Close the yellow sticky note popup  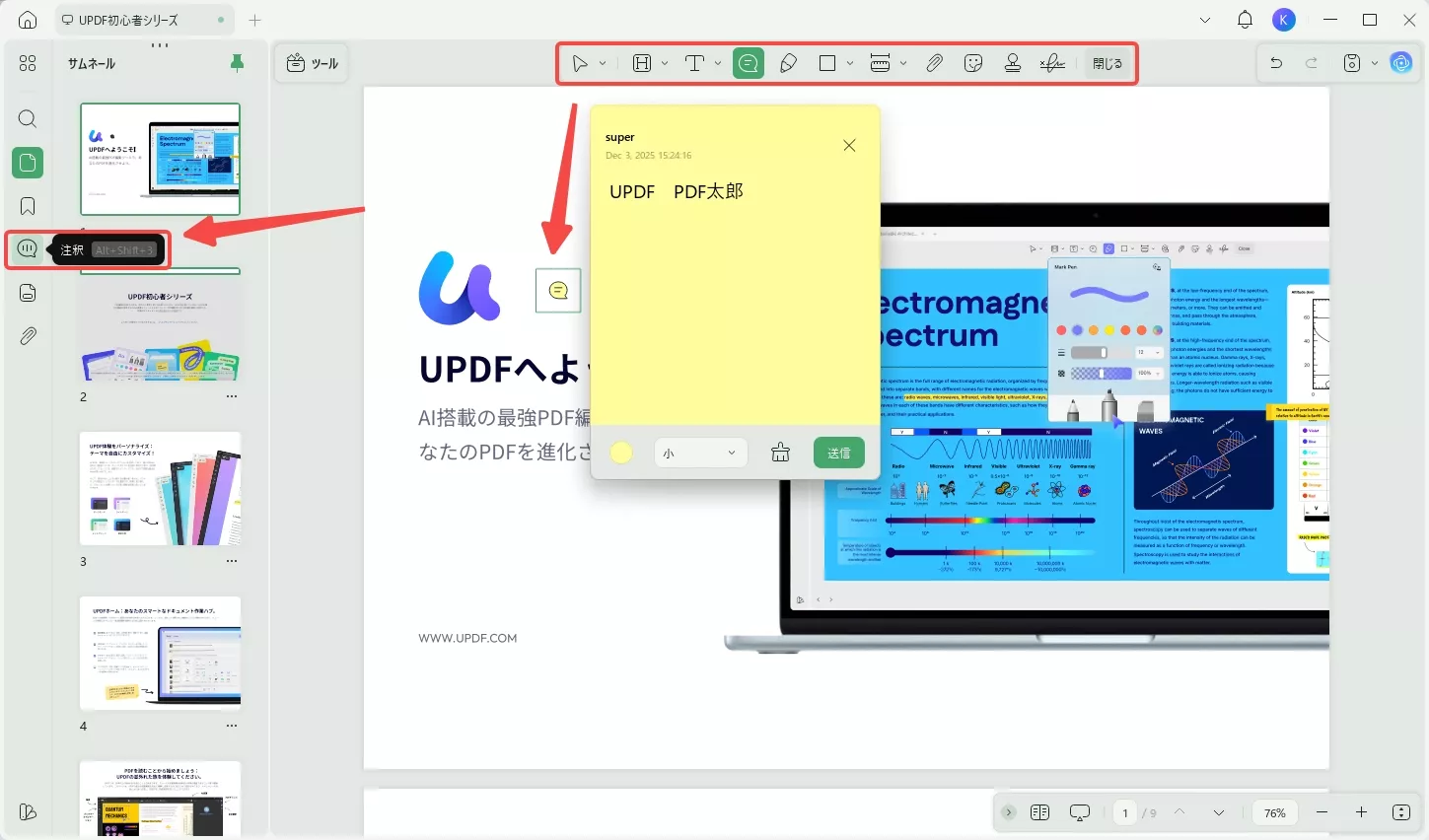click(x=849, y=145)
